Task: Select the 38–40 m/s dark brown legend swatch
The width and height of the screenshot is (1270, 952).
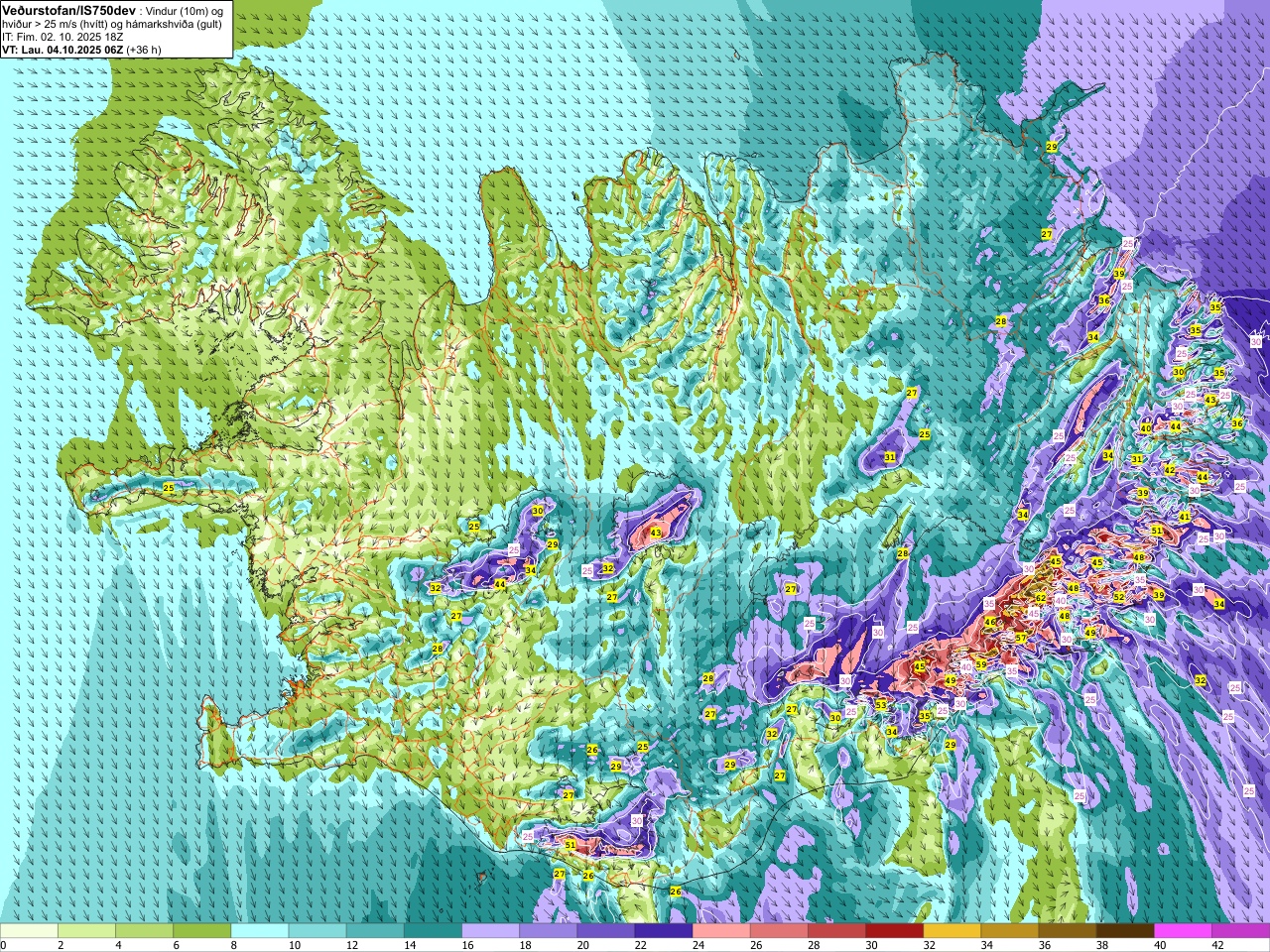Action: 1123,930
